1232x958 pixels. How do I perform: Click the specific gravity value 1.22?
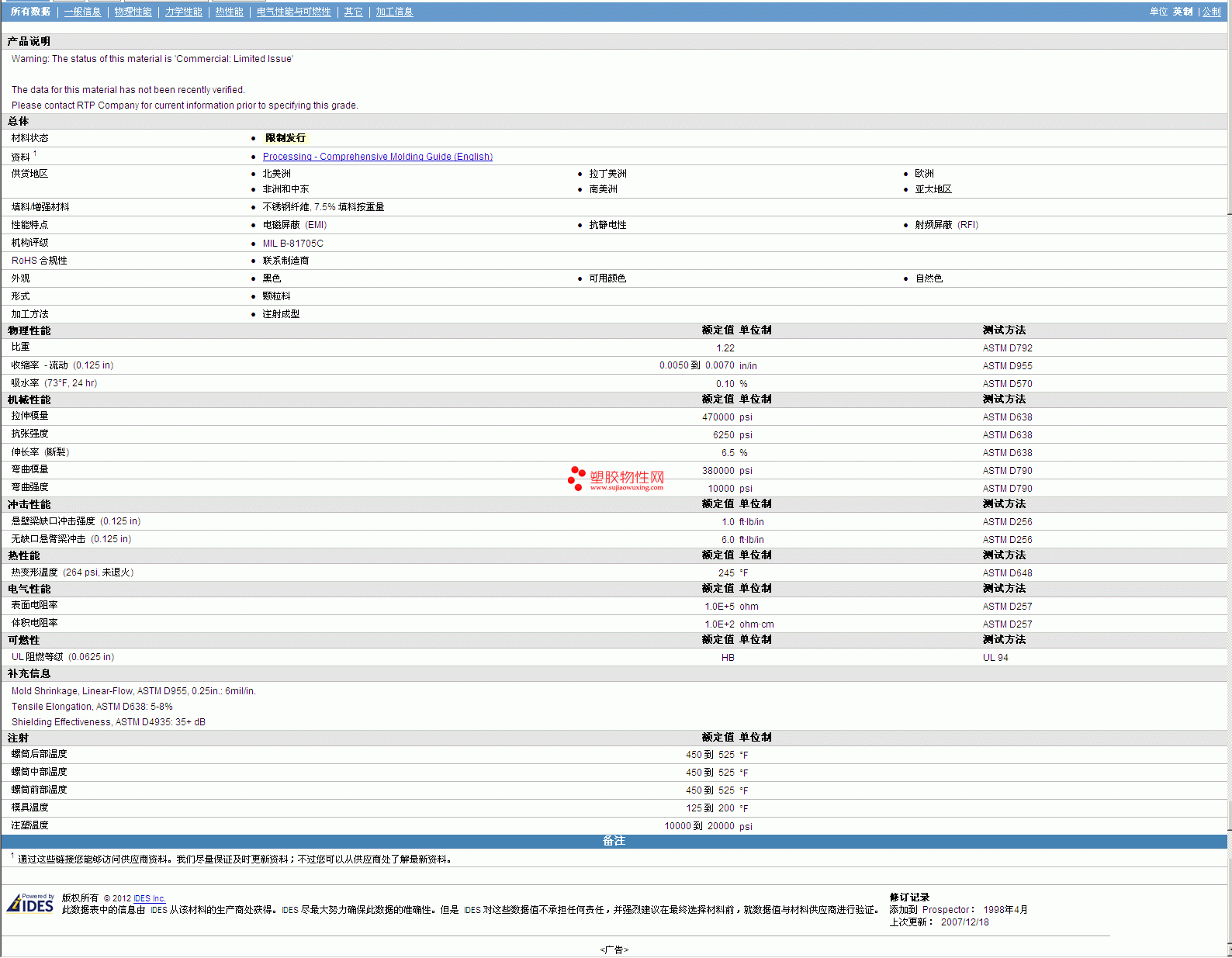[725, 348]
